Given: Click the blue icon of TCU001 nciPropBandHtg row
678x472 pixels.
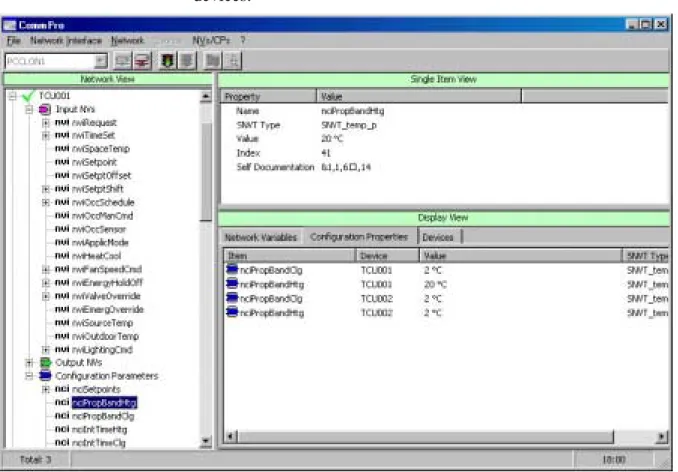Looking at the screenshot, I should pyautogui.click(x=232, y=284).
